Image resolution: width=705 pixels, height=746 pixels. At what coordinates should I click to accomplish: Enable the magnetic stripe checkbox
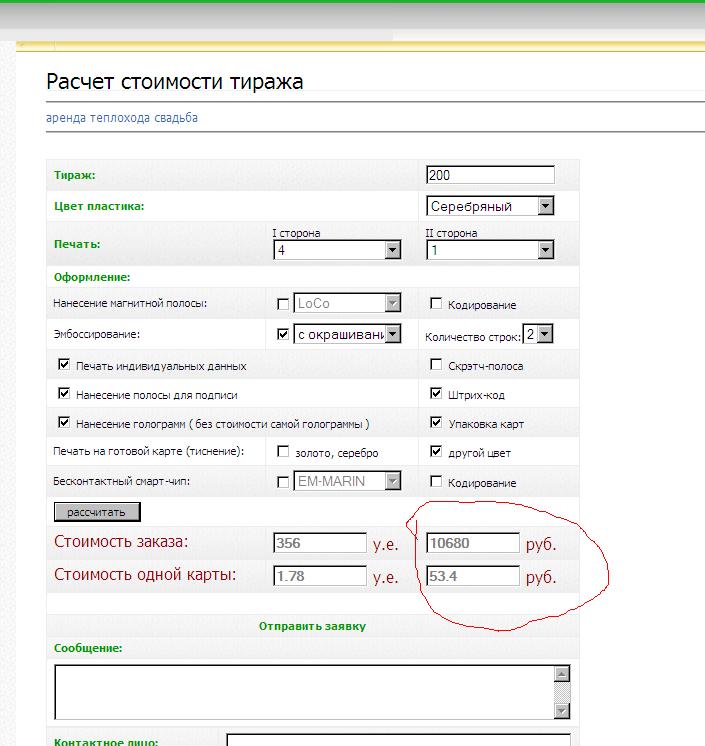point(283,304)
